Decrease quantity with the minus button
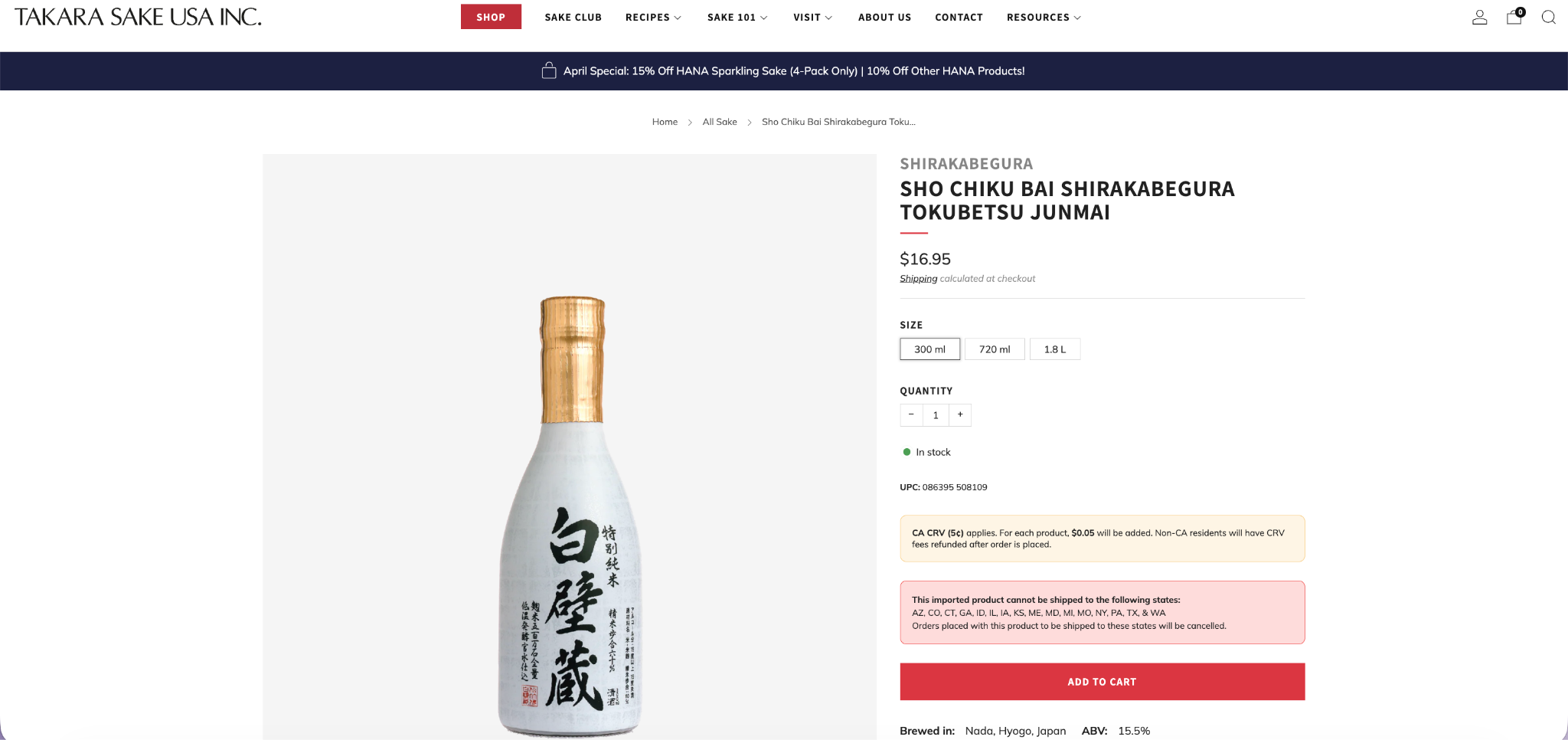Image resolution: width=1568 pixels, height=740 pixels. (911, 414)
